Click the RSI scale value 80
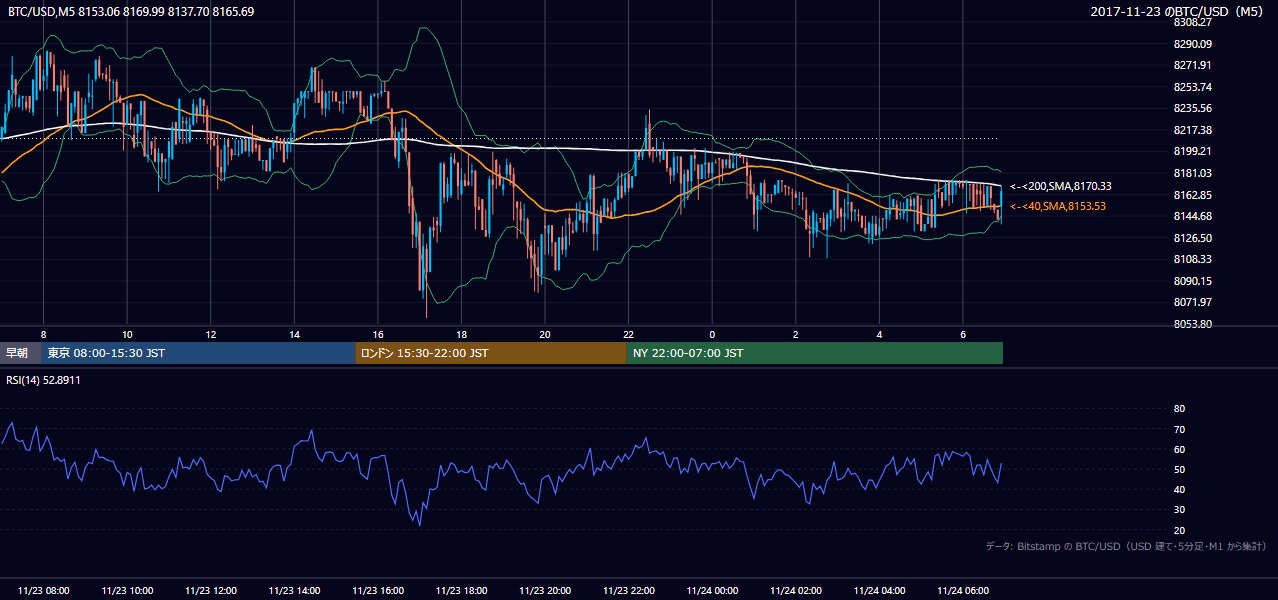This screenshot has width=1278, height=600. (x=1179, y=409)
